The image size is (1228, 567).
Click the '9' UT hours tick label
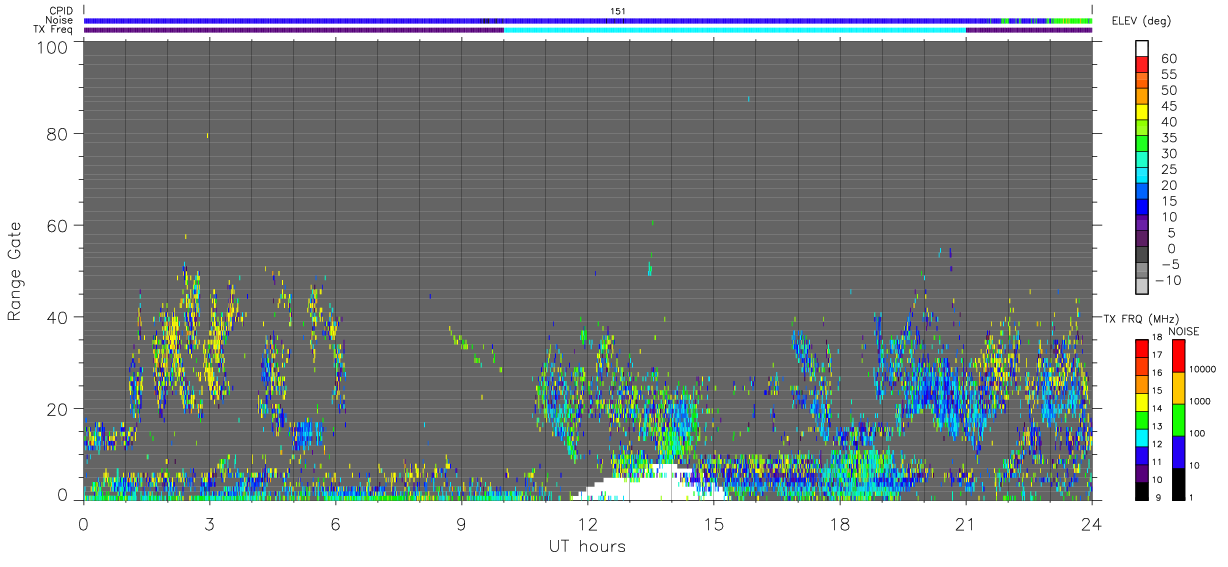[x=462, y=523]
